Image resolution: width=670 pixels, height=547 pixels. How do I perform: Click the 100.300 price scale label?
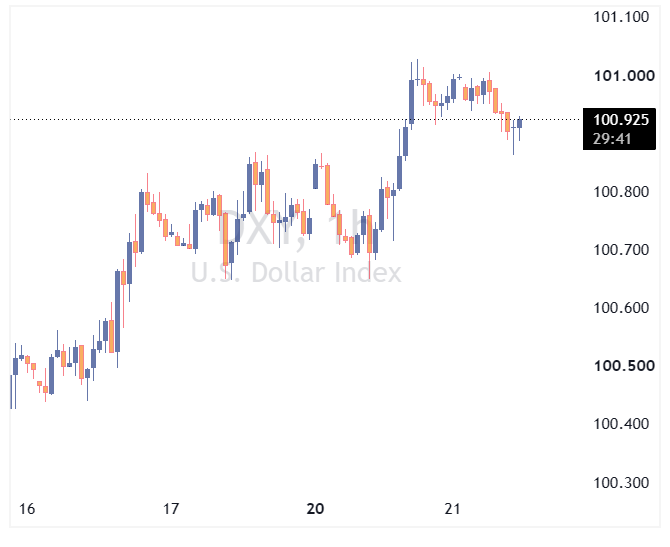[x=621, y=483]
